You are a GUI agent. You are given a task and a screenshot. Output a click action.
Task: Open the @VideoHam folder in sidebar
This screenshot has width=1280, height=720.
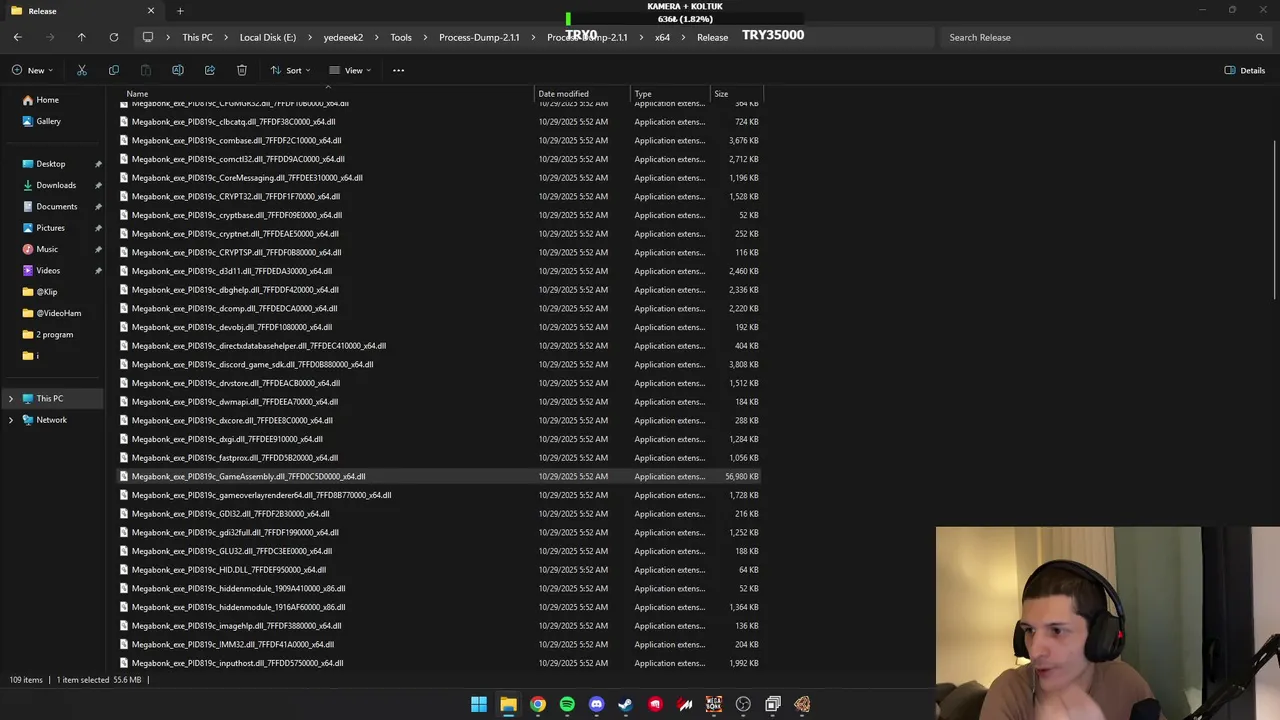click(x=58, y=313)
